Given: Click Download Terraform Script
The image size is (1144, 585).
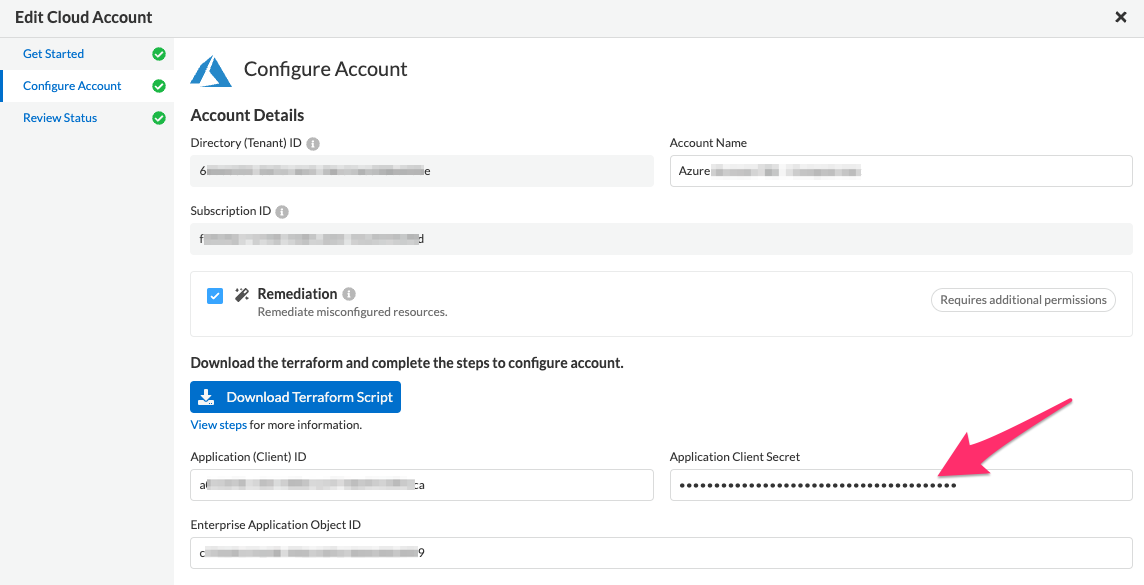Looking at the screenshot, I should click(x=295, y=396).
